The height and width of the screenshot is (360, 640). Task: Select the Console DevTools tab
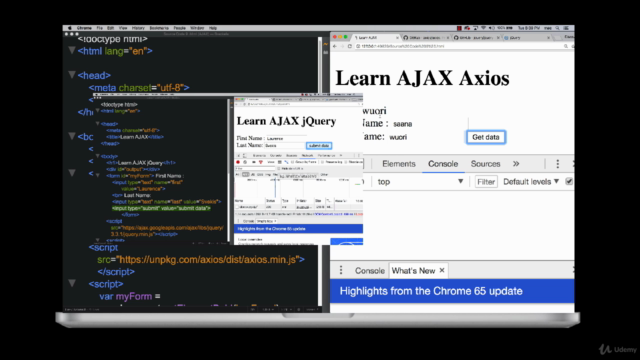coord(443,164)
